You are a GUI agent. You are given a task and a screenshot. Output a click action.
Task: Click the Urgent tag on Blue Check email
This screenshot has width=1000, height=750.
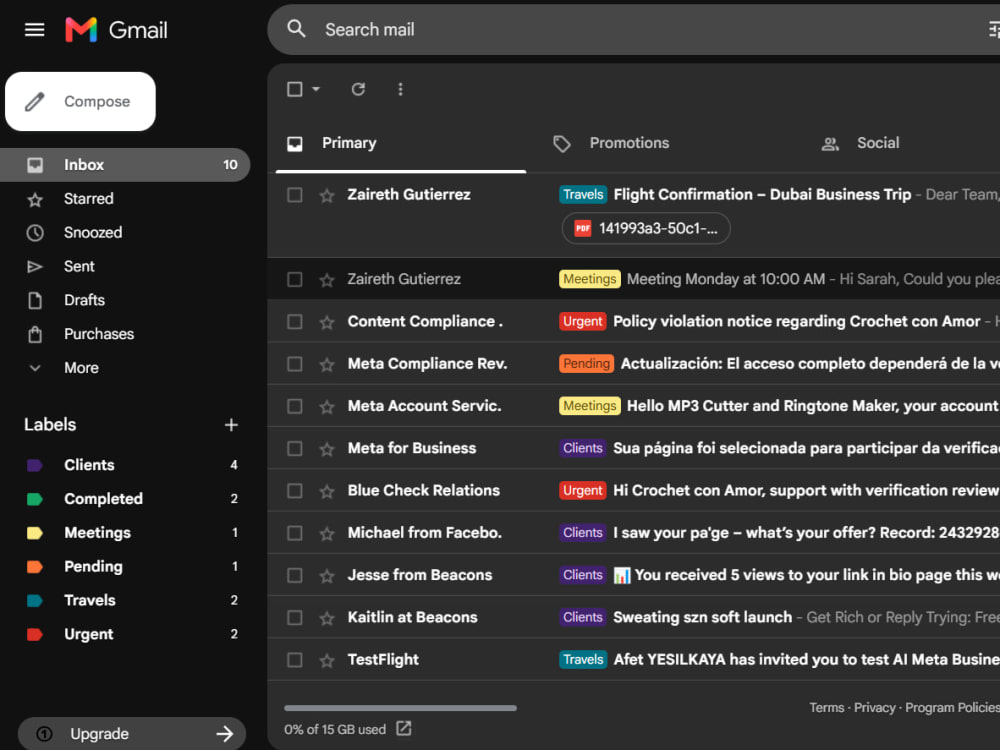coord(582,490)
